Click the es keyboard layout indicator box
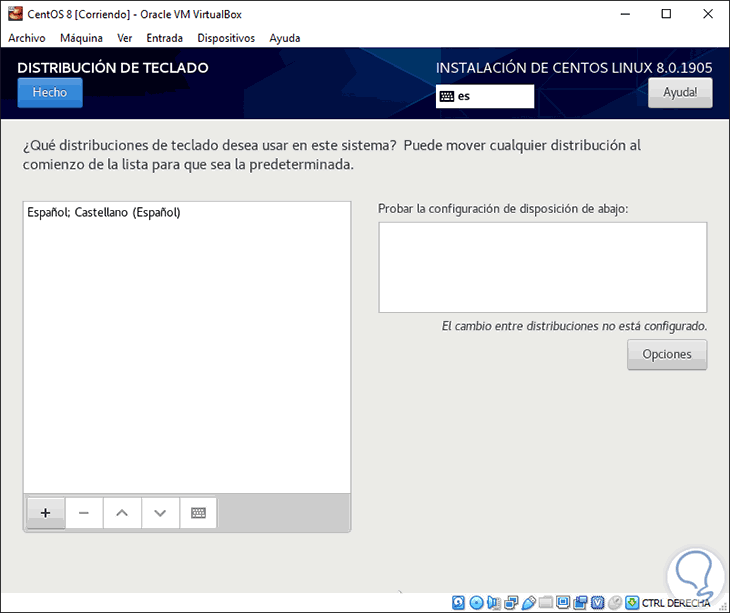Viewport: 730px width, 613px height. 485,96
